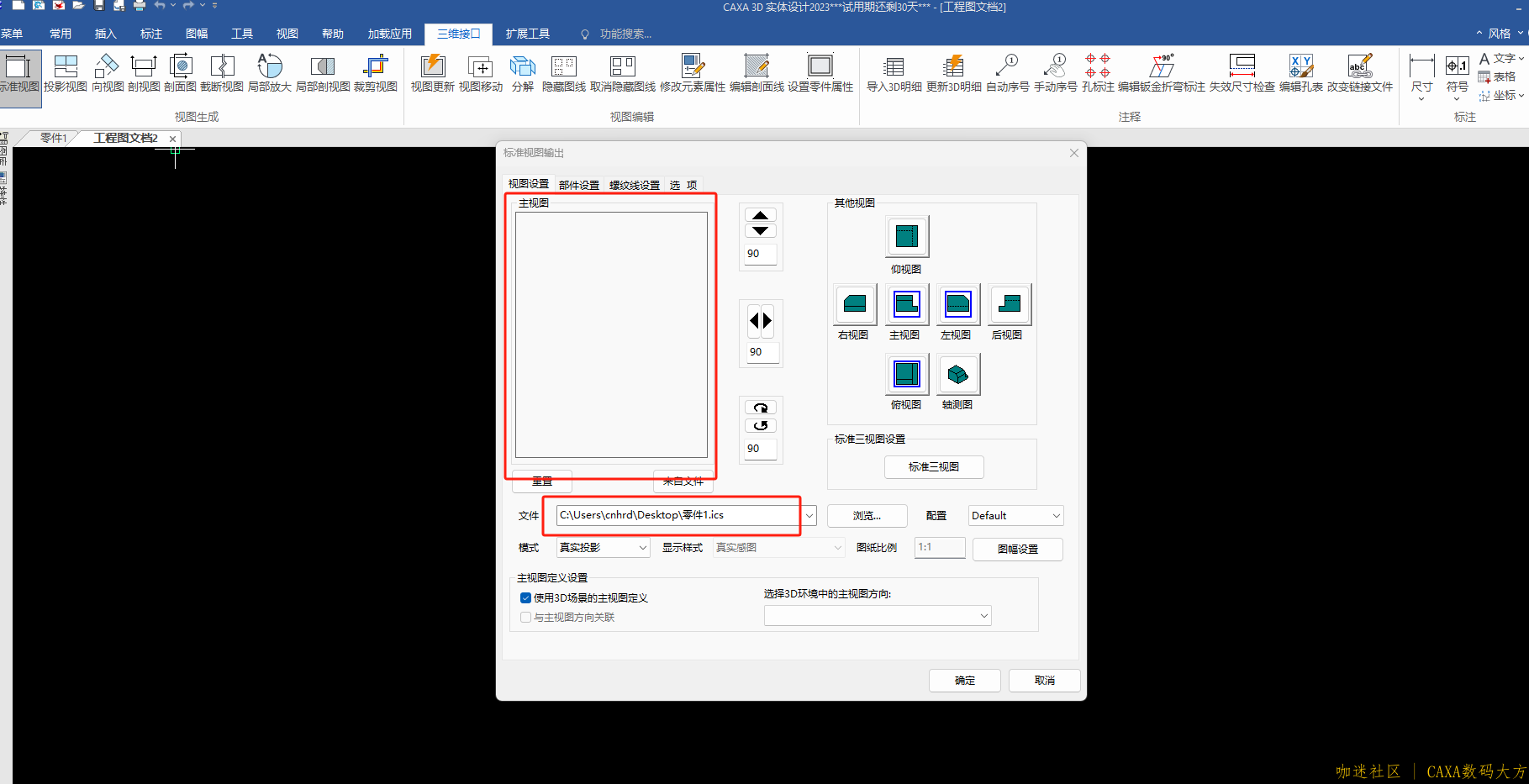Click the 取消 cancel button
This screenshot has width=1529, height=784.
tap(1045, 681)
